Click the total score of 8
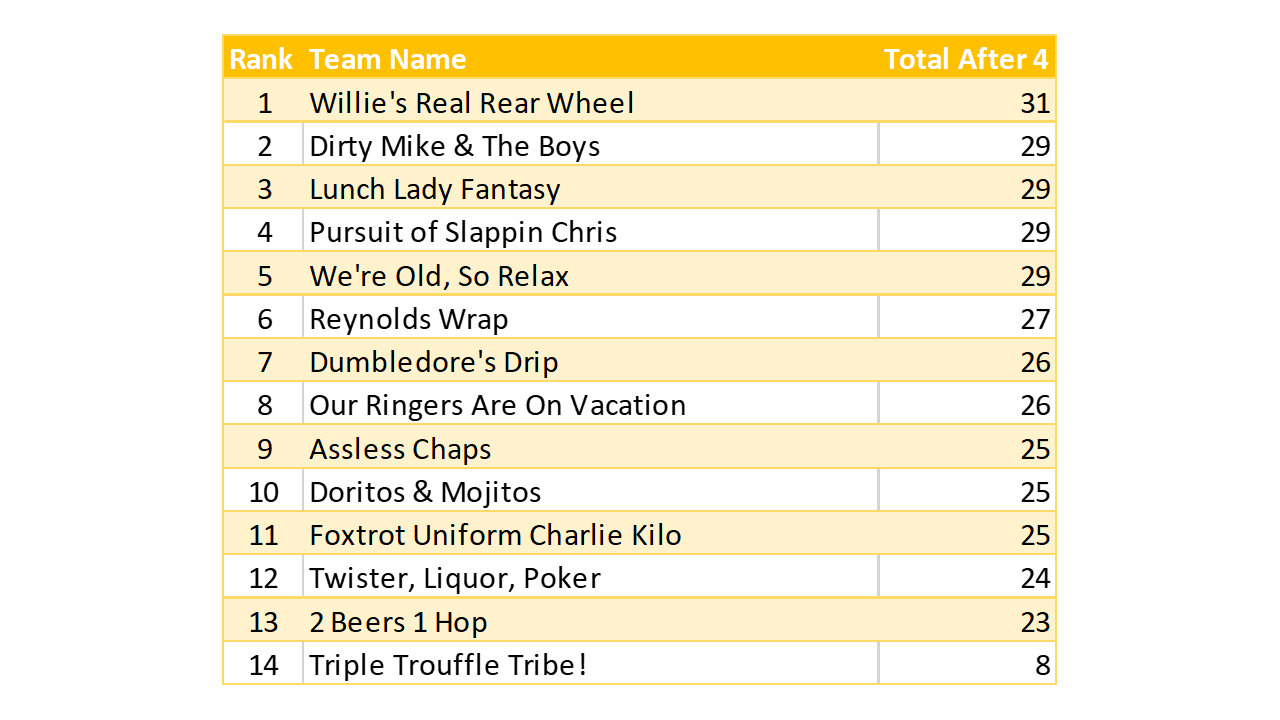This screenshot has width=1280, height=720. (1043, 665)
